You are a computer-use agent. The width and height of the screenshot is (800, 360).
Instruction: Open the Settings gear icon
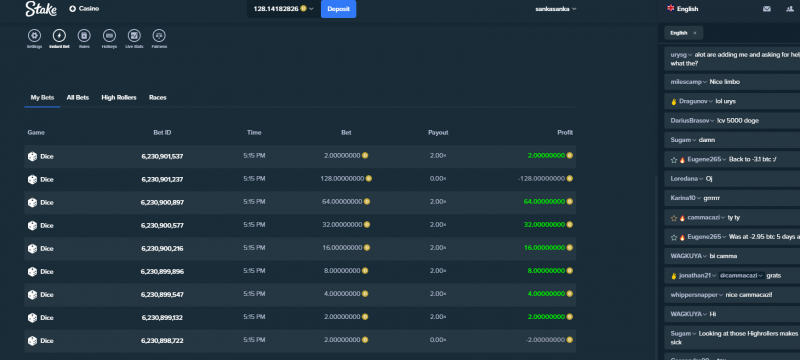click(34, 36)
